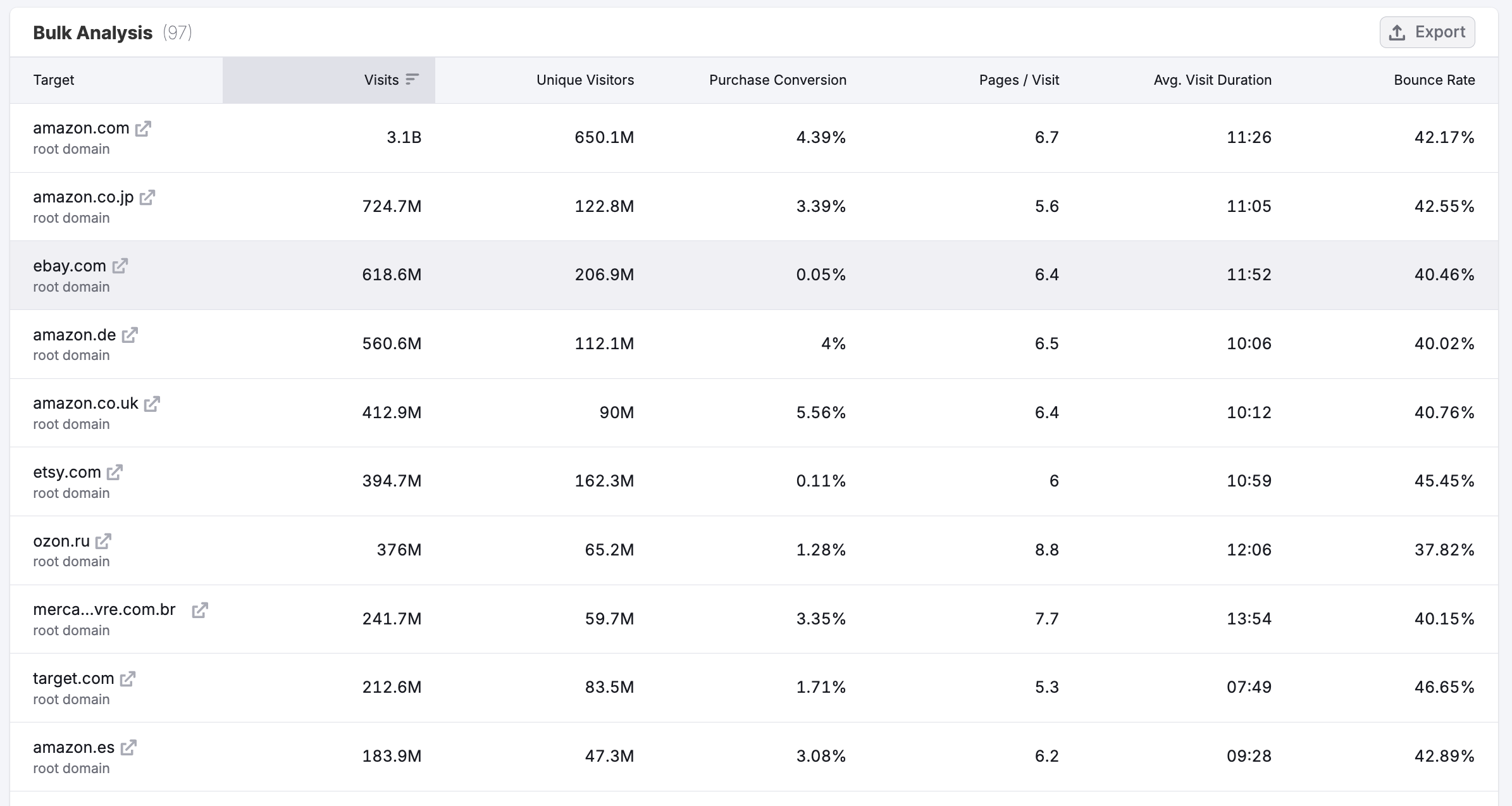The width and height of the screenshot is (1512, 806).
Task: Click visits value 394.7M
Action: tap(392, 481)
